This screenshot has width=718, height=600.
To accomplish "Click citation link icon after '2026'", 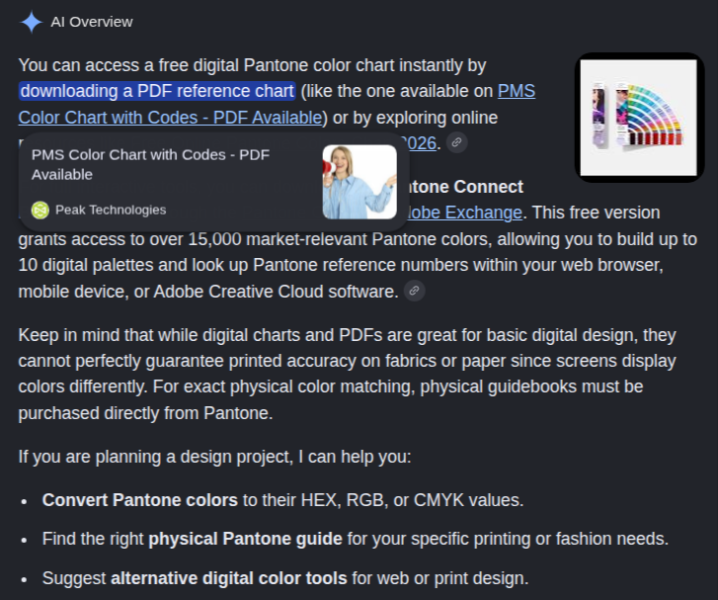I will [x=457, y=142].
